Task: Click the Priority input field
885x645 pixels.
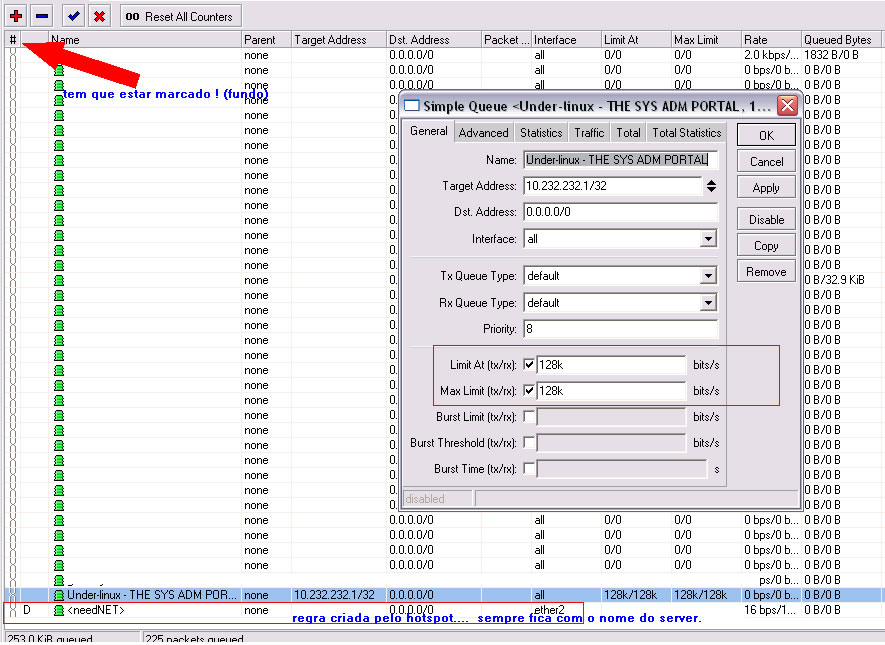Action: pyautogui.click(x=620, y=329)
